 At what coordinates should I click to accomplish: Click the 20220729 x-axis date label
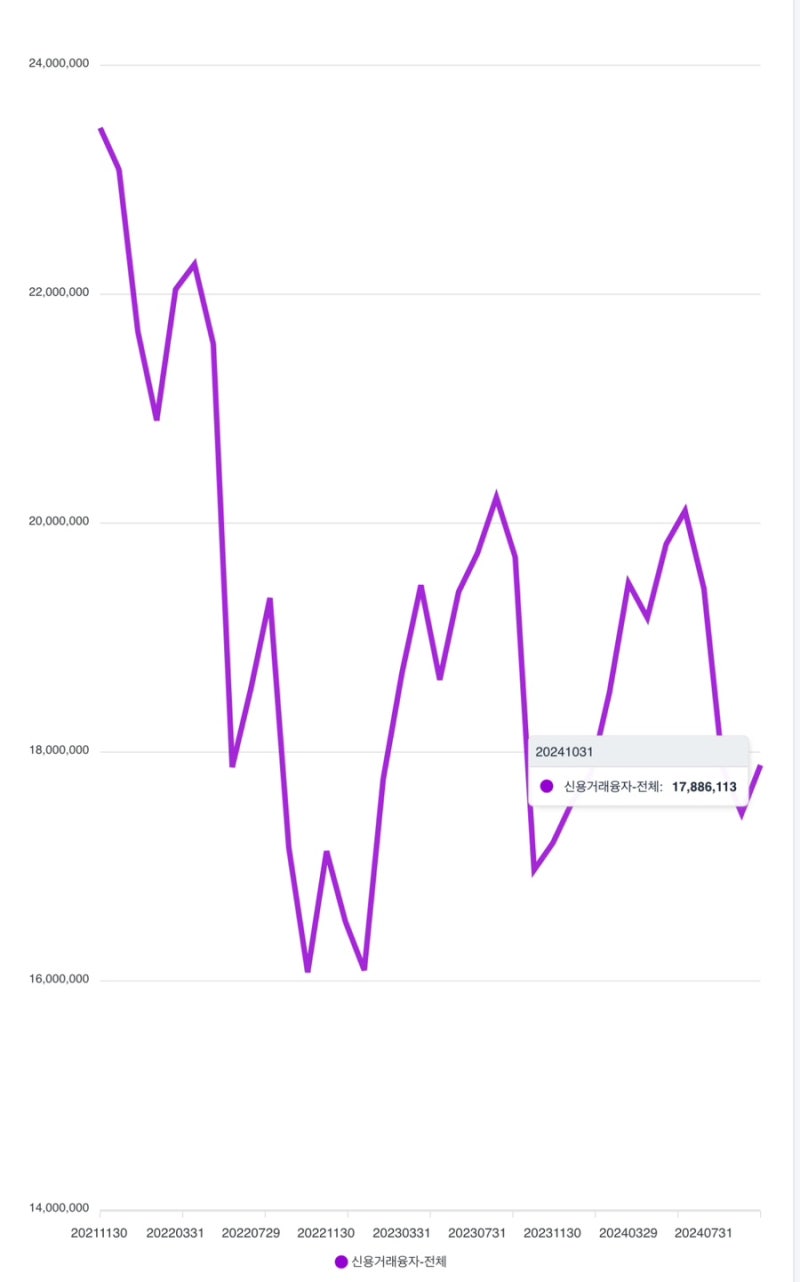tap(251, 1234)
